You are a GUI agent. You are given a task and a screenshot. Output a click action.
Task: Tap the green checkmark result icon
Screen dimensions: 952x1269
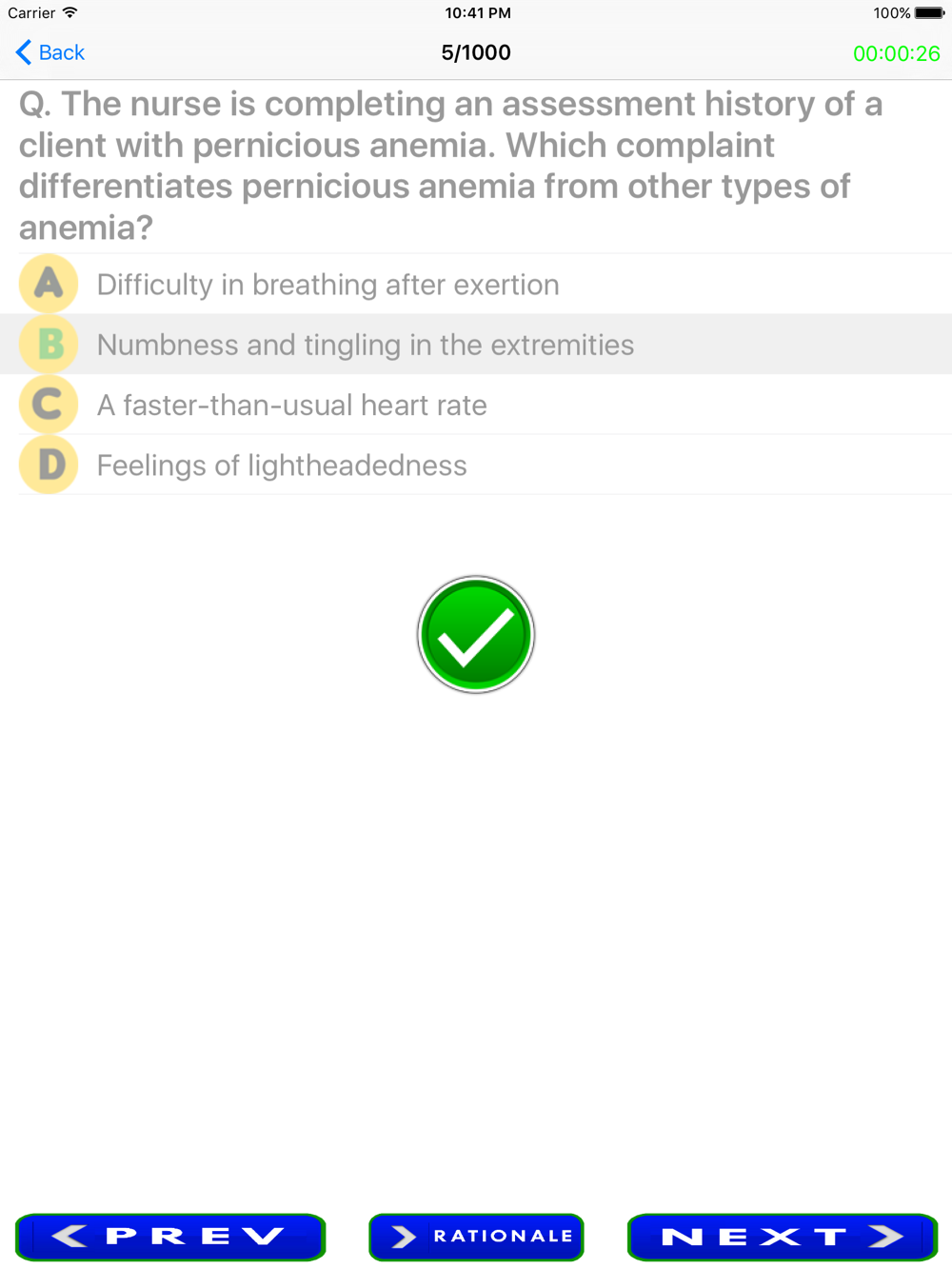[x=476, y=635]
